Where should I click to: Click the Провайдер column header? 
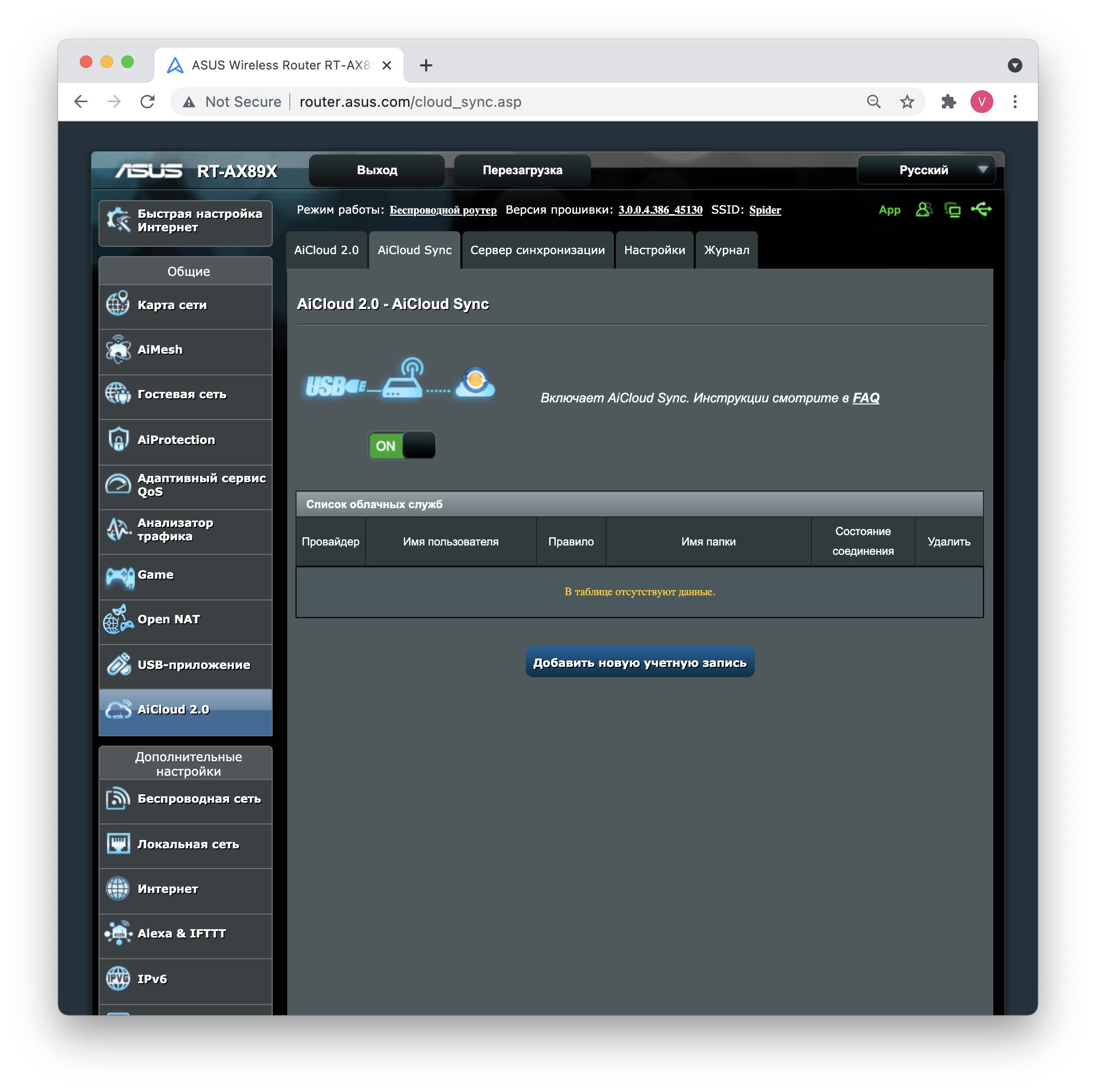click(x=330, y=541)
